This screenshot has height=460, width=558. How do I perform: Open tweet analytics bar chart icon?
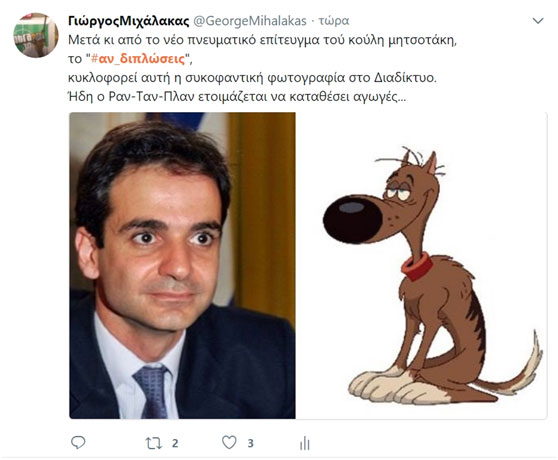pyautogui.click(x=305, y=443)
